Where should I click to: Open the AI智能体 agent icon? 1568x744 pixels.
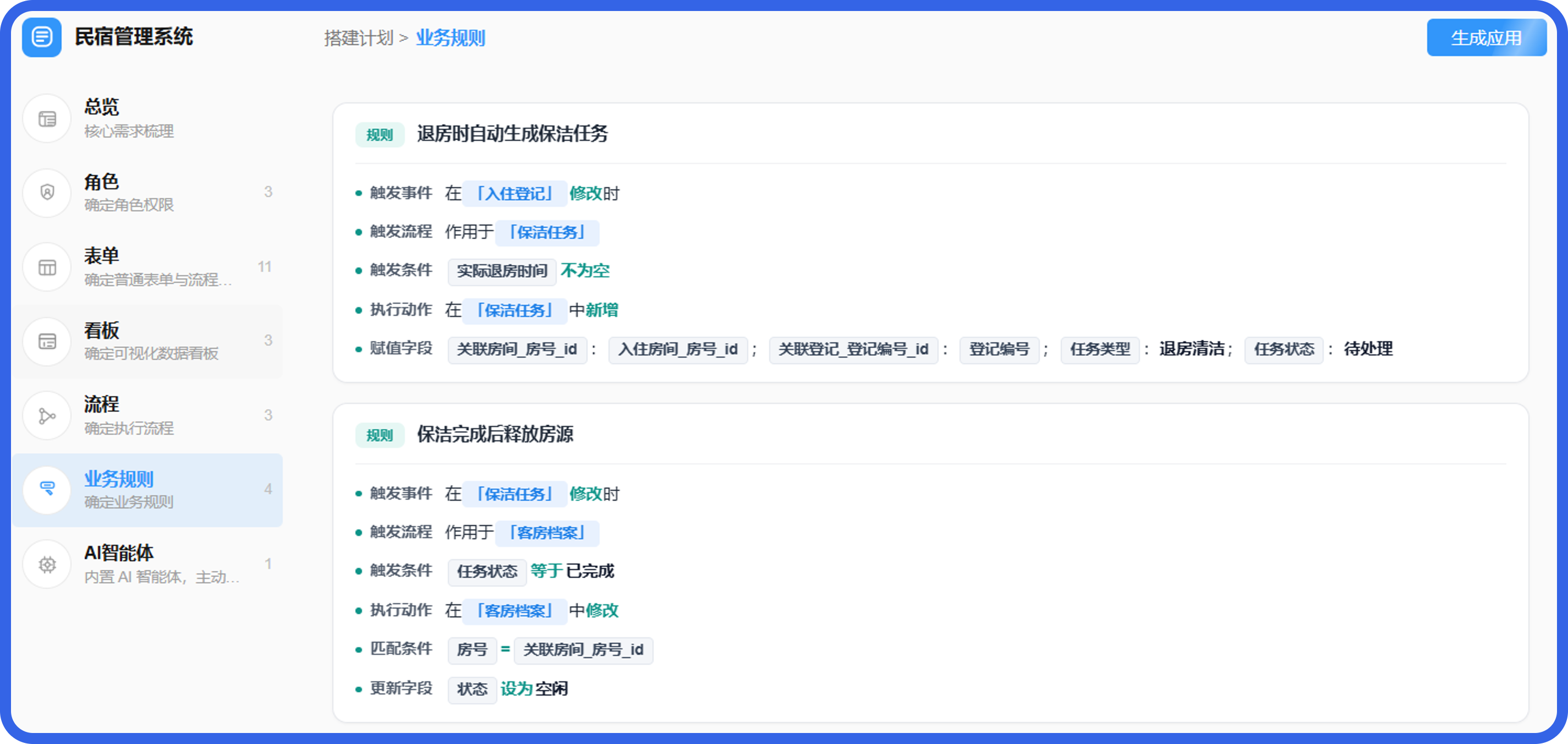47,565
